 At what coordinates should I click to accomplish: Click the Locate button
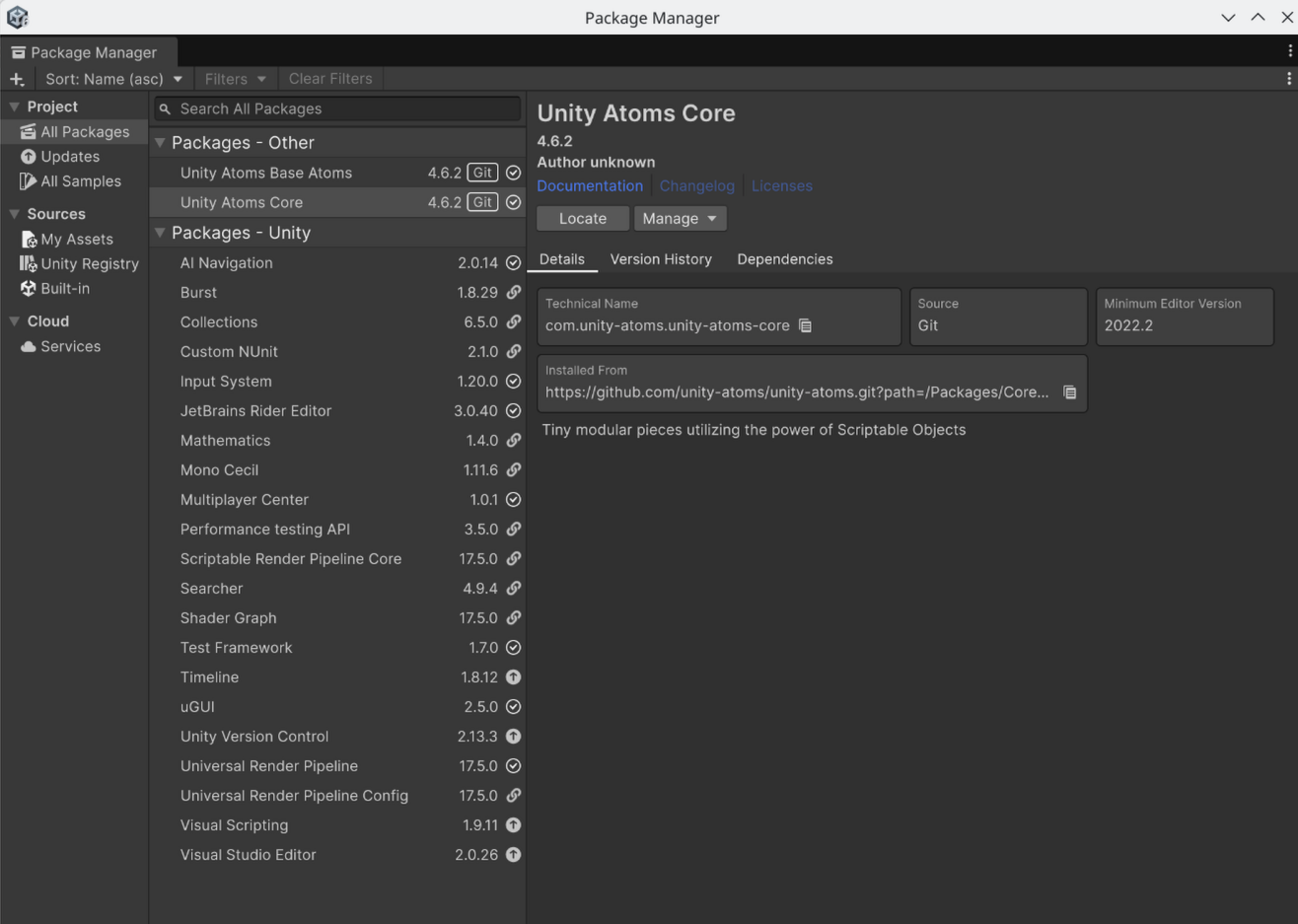583,219
